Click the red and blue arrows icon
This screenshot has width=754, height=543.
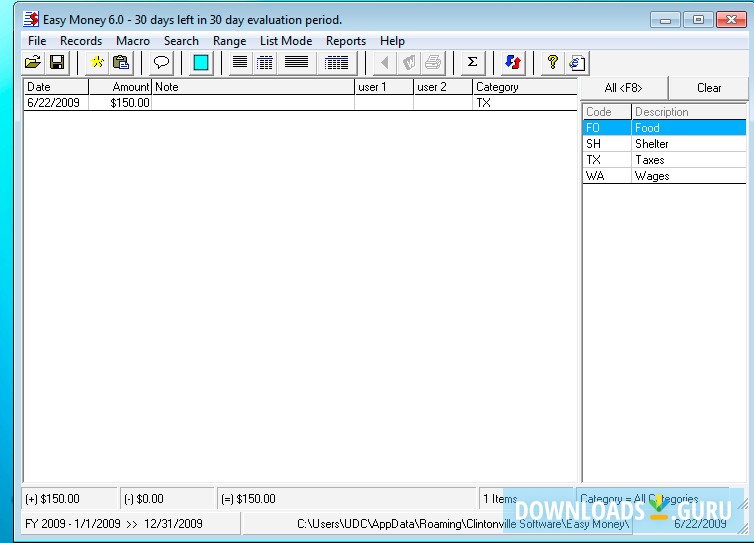(513, 63)
